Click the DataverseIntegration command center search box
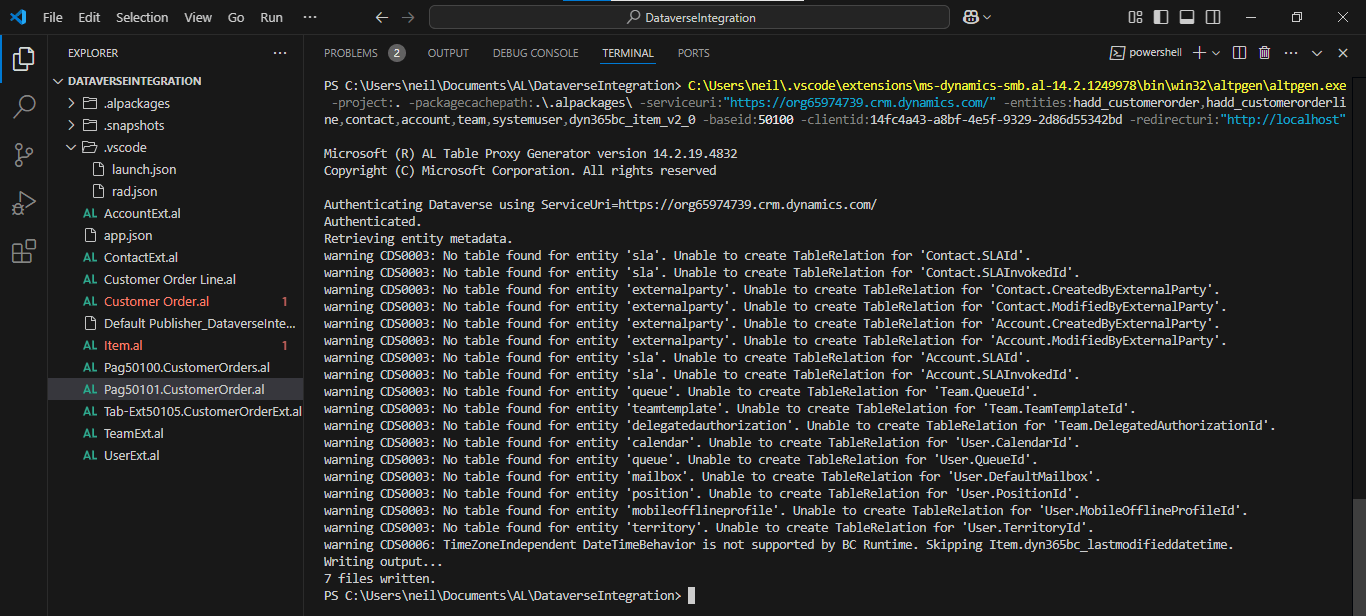This screenshot has width=1366, height=616. [690, 17]
